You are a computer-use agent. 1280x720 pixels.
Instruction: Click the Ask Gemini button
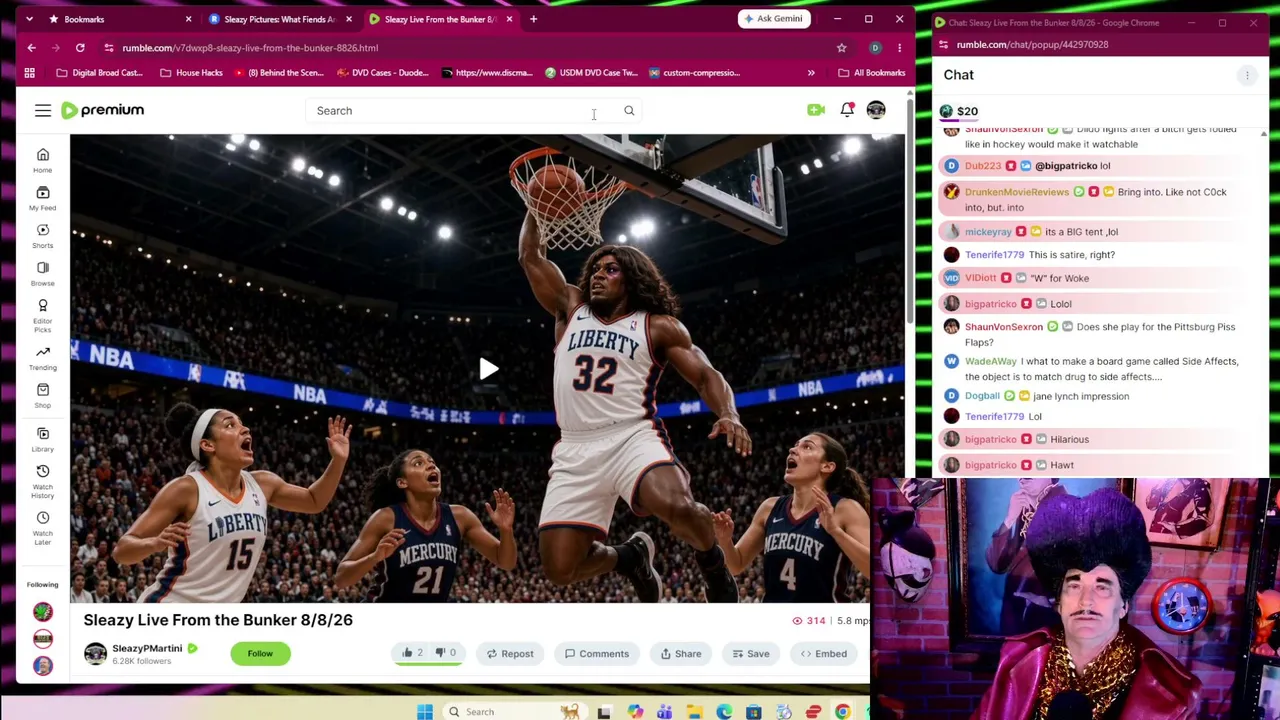tap(774, 18)
